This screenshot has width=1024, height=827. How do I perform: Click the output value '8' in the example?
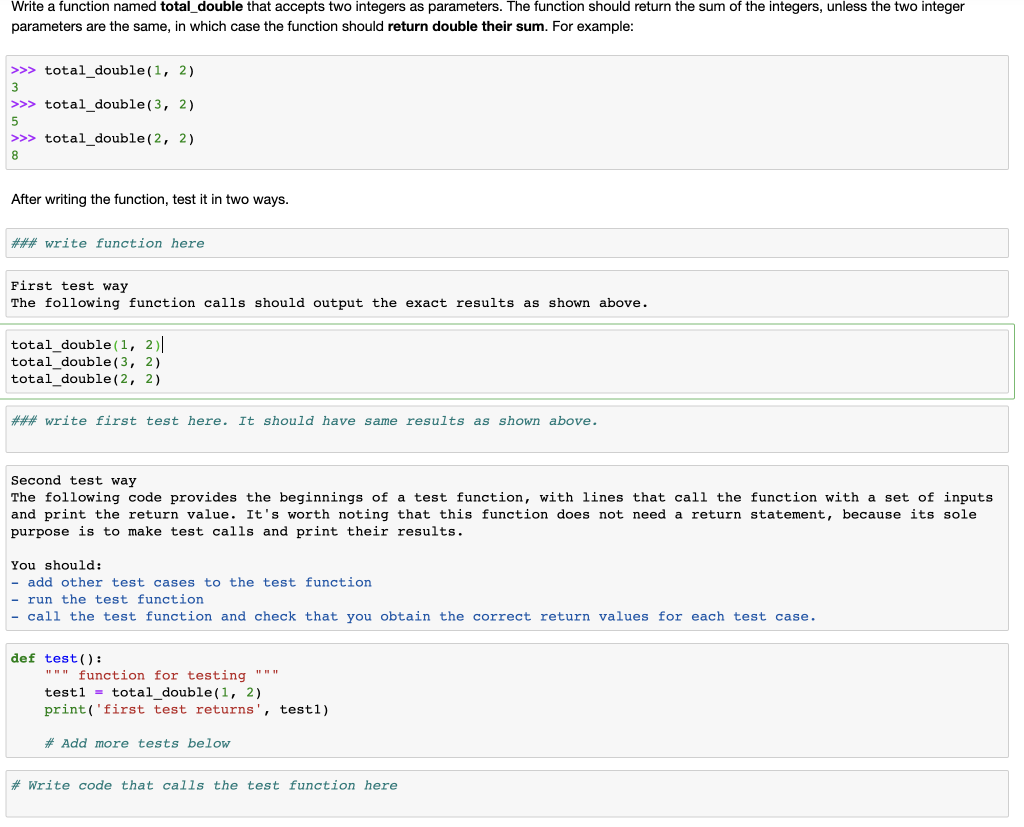(15, 155)
